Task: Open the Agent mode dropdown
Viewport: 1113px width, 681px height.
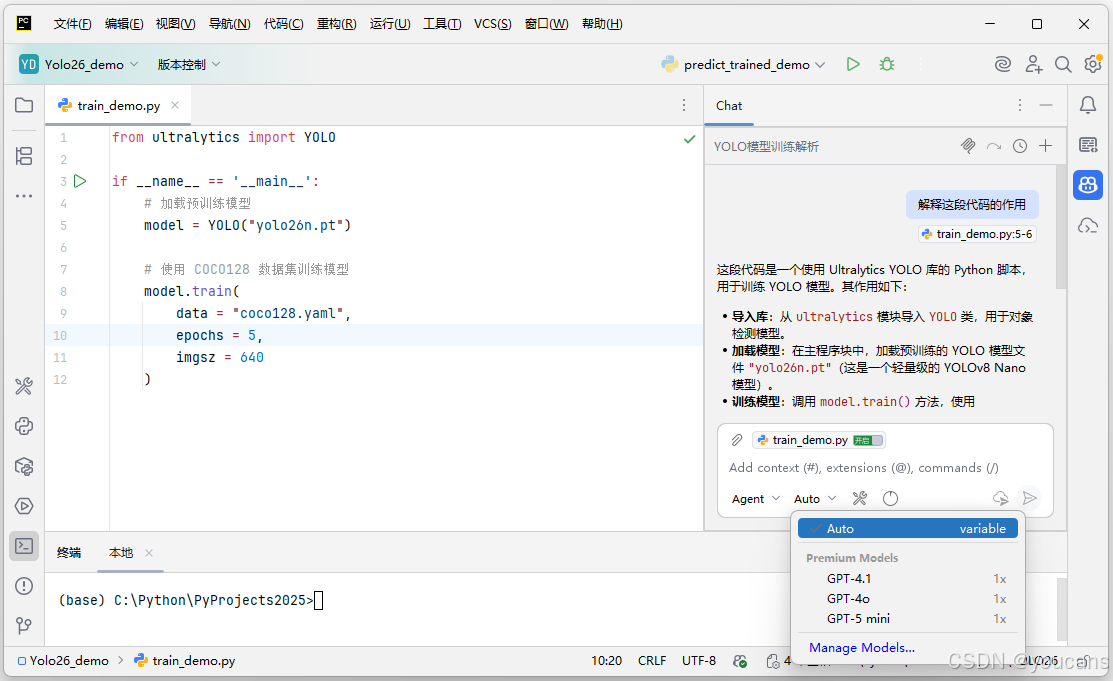Action: [755, 499]
